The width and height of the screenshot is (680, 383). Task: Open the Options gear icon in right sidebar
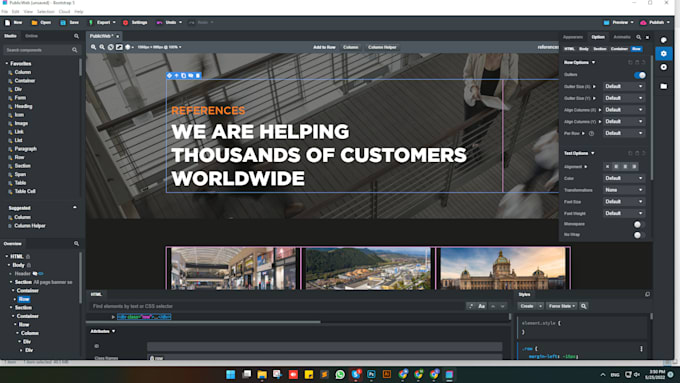click(664, 54)
